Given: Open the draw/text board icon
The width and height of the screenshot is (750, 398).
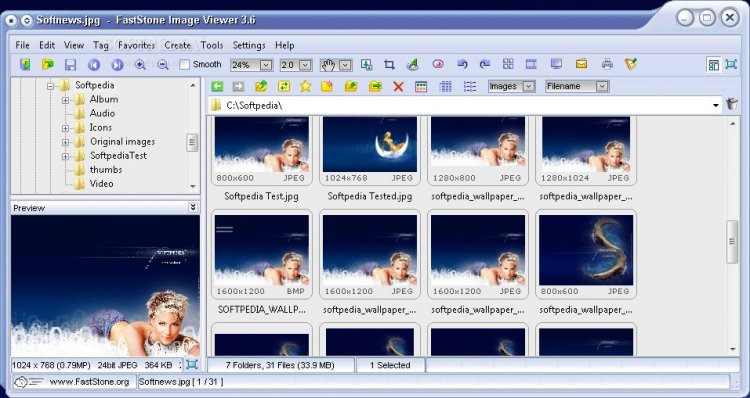Looking at the screenshot, I should click(412, 65).
